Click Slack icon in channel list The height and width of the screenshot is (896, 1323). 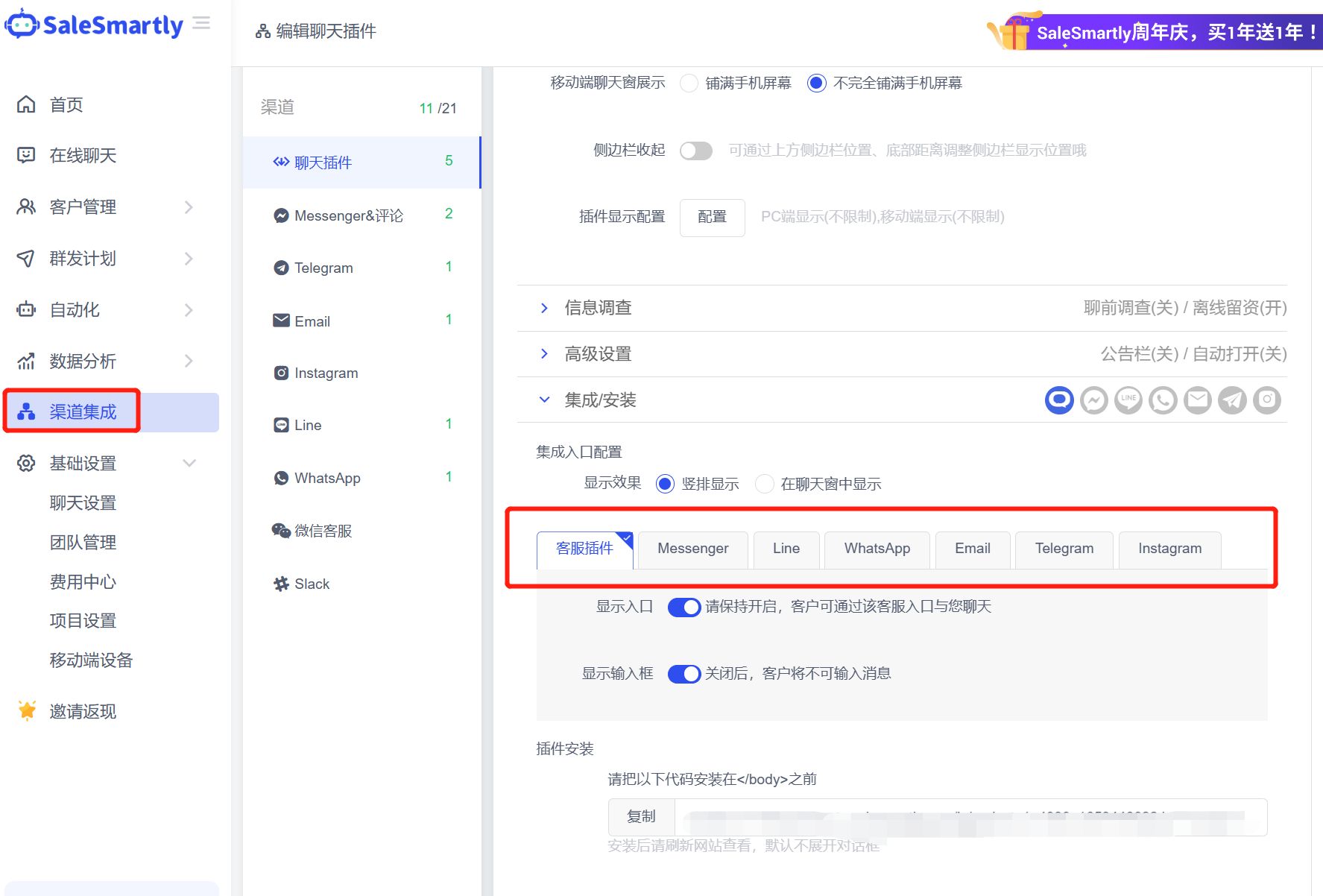pyautogui.click(x=281, y=584)
